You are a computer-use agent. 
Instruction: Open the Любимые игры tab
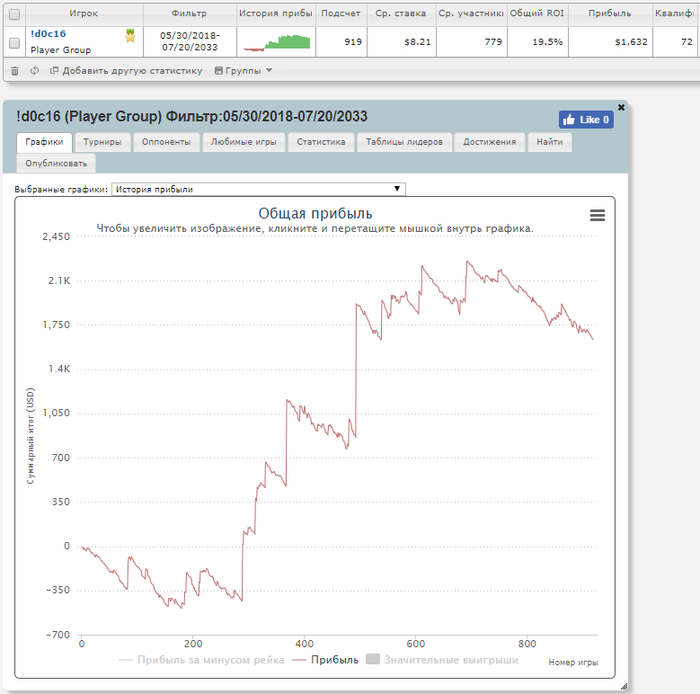click(x=243, y=142)
